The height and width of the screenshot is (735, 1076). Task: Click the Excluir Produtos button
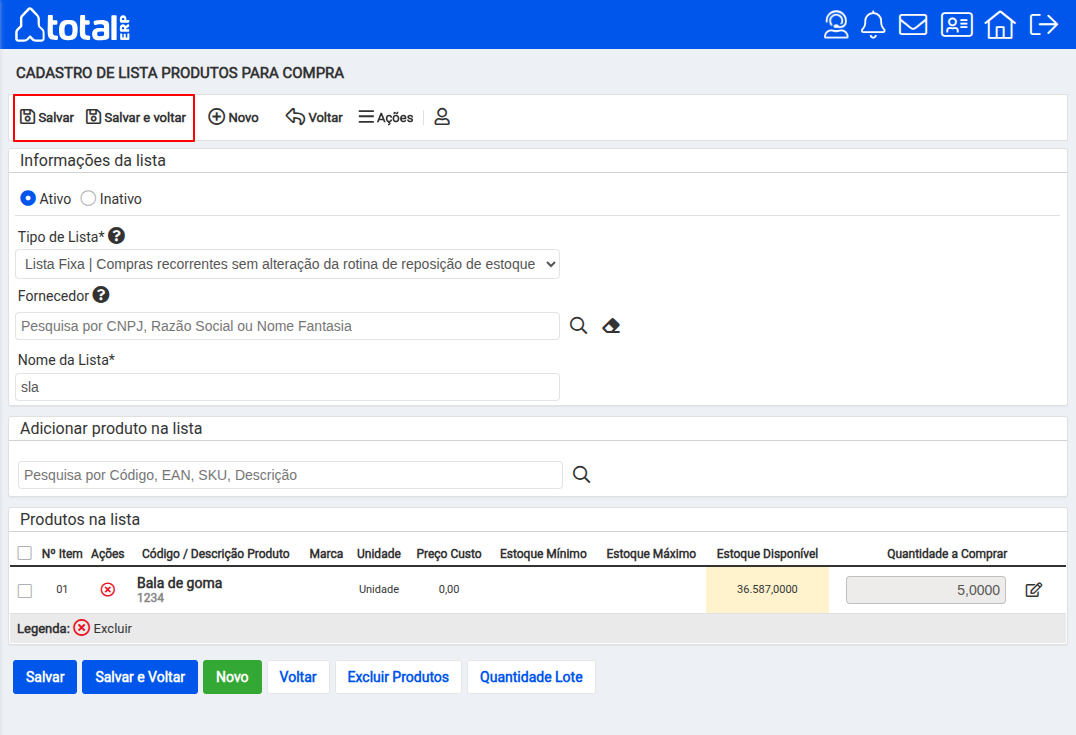click(x=398, y=677)
